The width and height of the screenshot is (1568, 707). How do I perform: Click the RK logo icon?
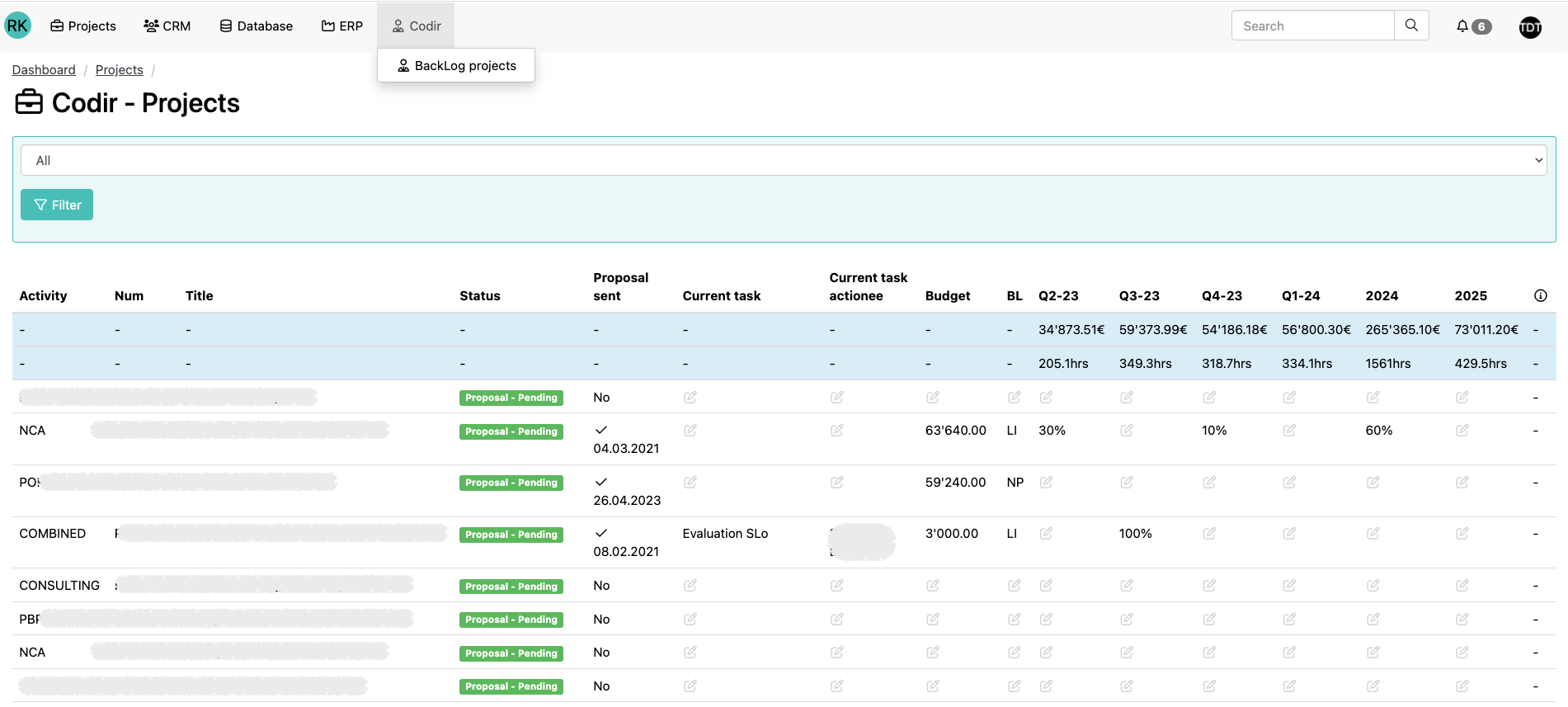tap(17, 26)
